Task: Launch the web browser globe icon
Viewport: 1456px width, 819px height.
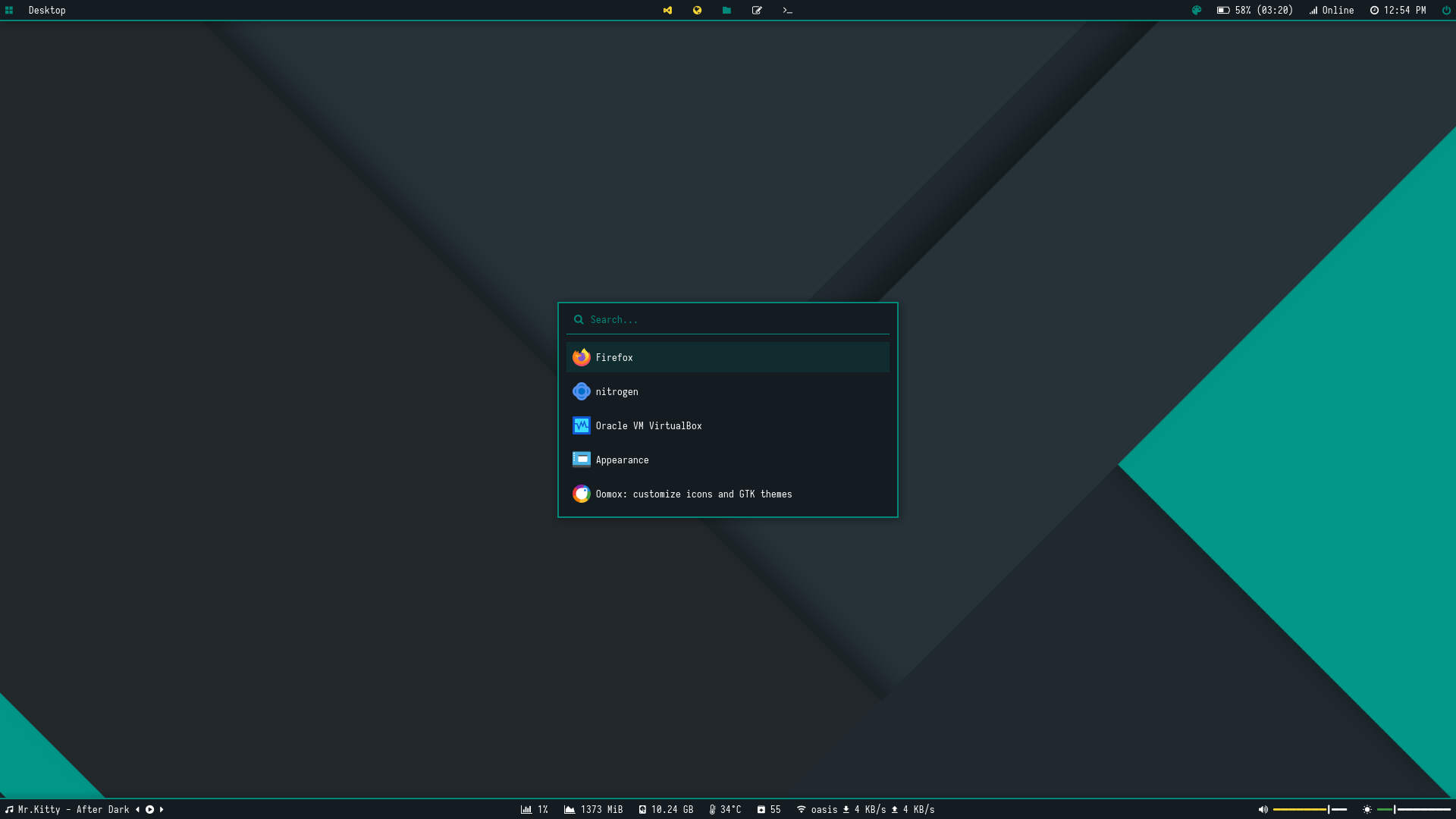Action: tap(697, 11)
